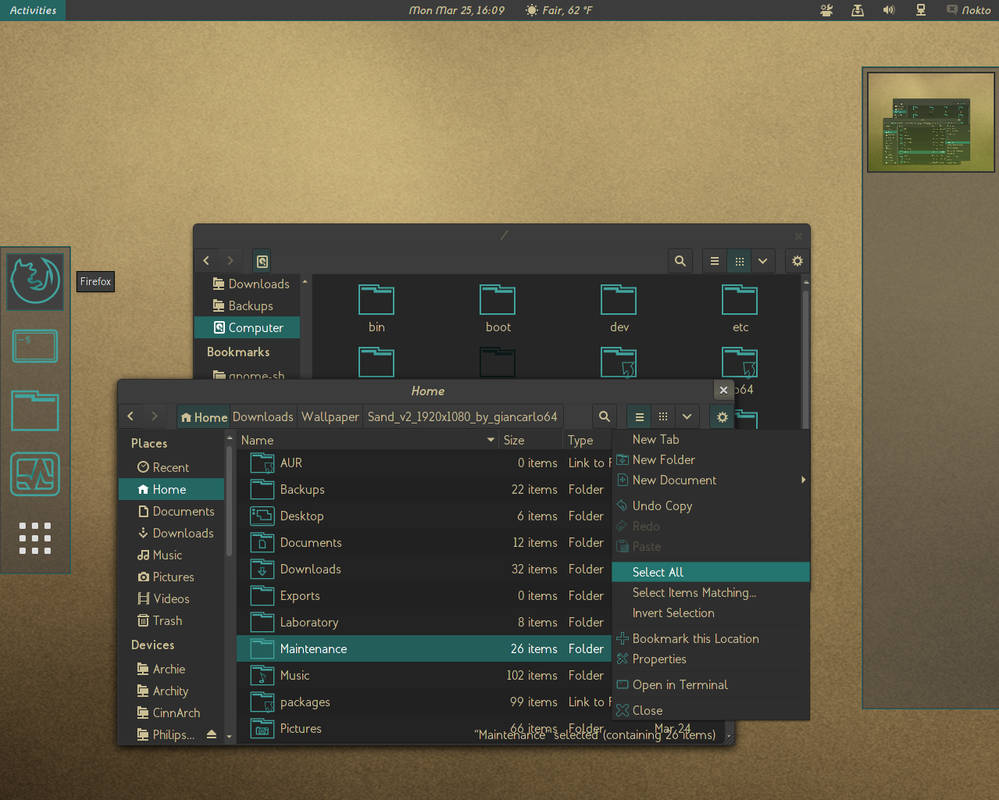Show the applications grid in the dock
The image size is (999, 800).
[x=35, y=538]
